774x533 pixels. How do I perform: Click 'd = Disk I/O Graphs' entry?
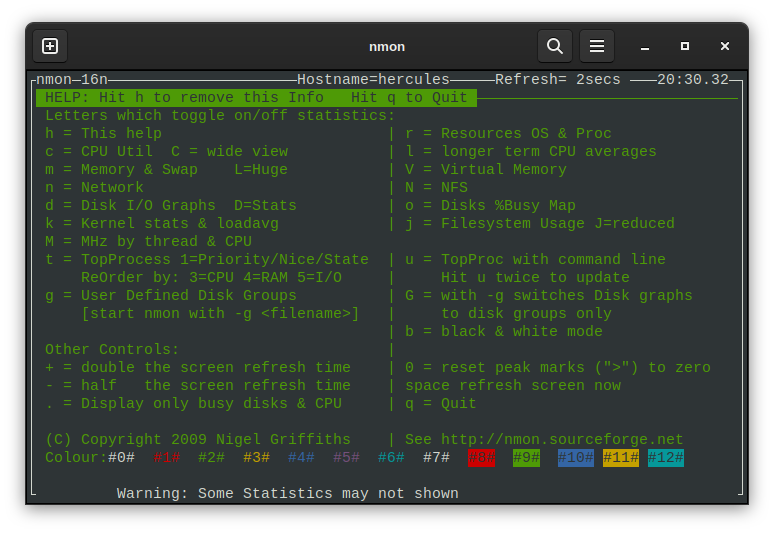[130, 205]
